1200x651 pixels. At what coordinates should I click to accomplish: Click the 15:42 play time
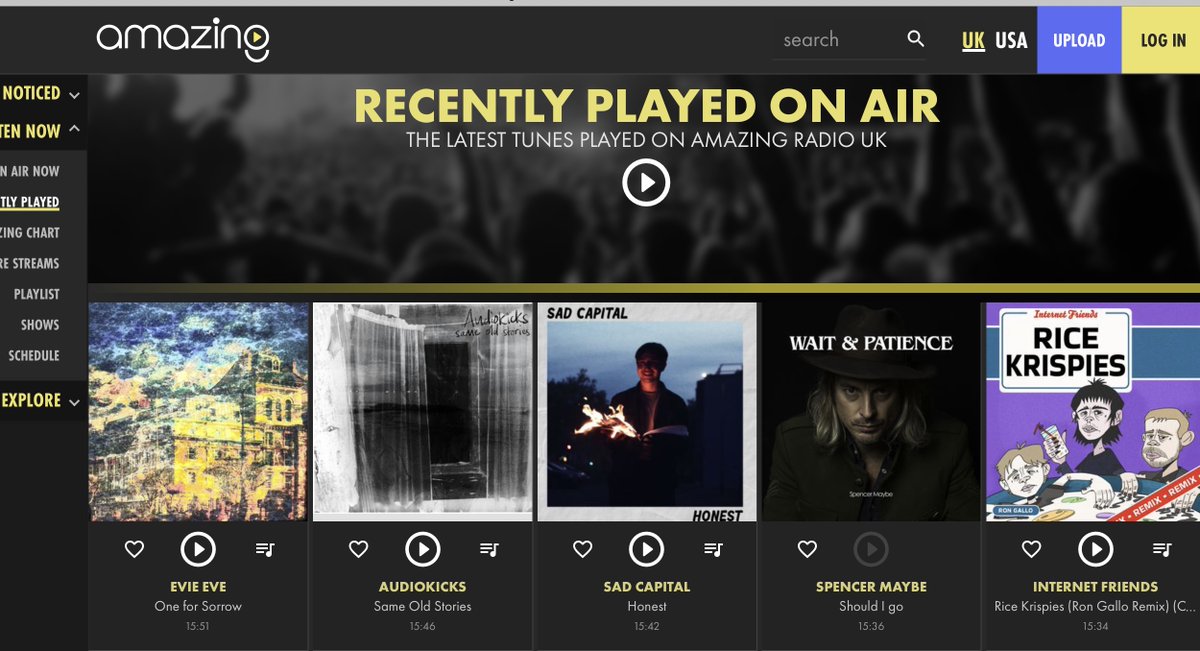646,626
